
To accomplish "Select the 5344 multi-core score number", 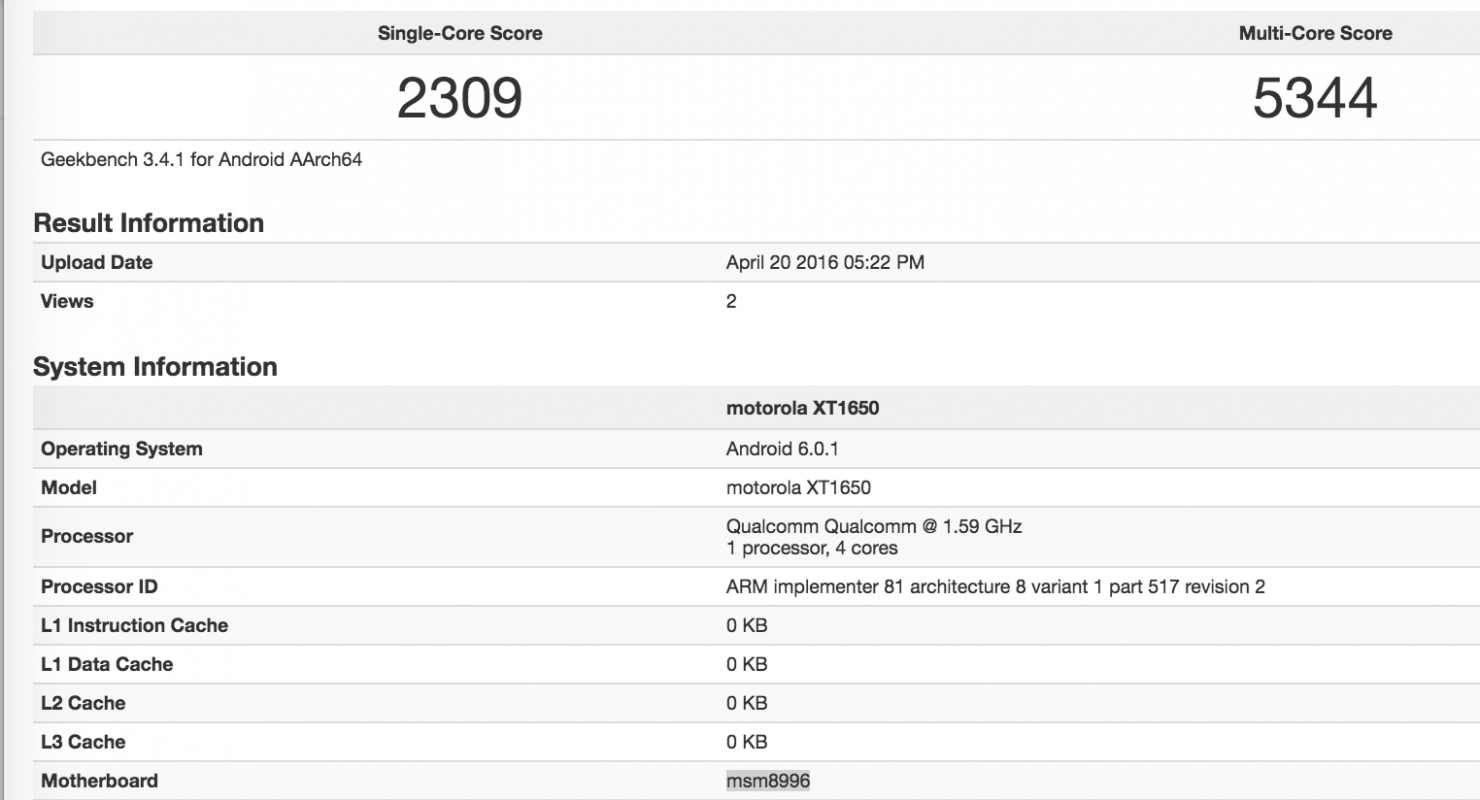I will pos(1315,98).
